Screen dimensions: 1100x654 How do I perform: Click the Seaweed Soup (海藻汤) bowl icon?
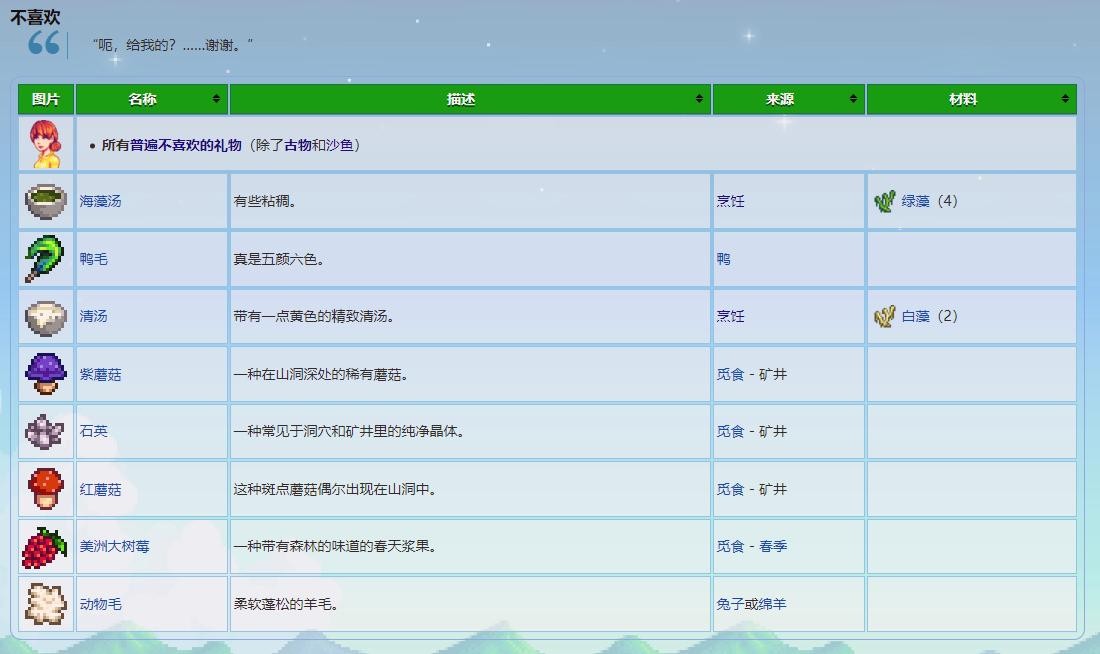[45, 201]
